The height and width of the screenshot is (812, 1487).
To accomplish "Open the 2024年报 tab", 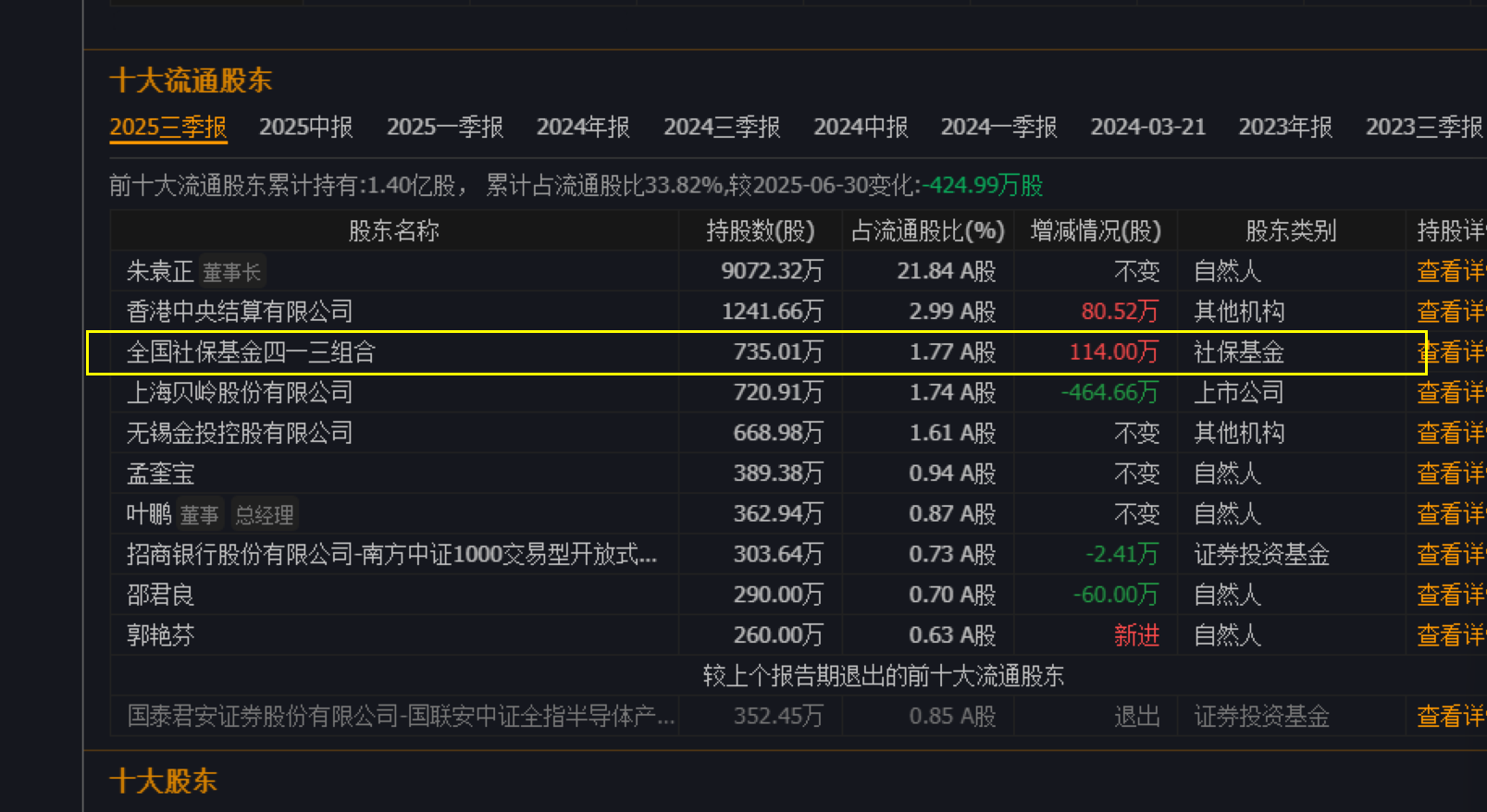I will [583, 127].
